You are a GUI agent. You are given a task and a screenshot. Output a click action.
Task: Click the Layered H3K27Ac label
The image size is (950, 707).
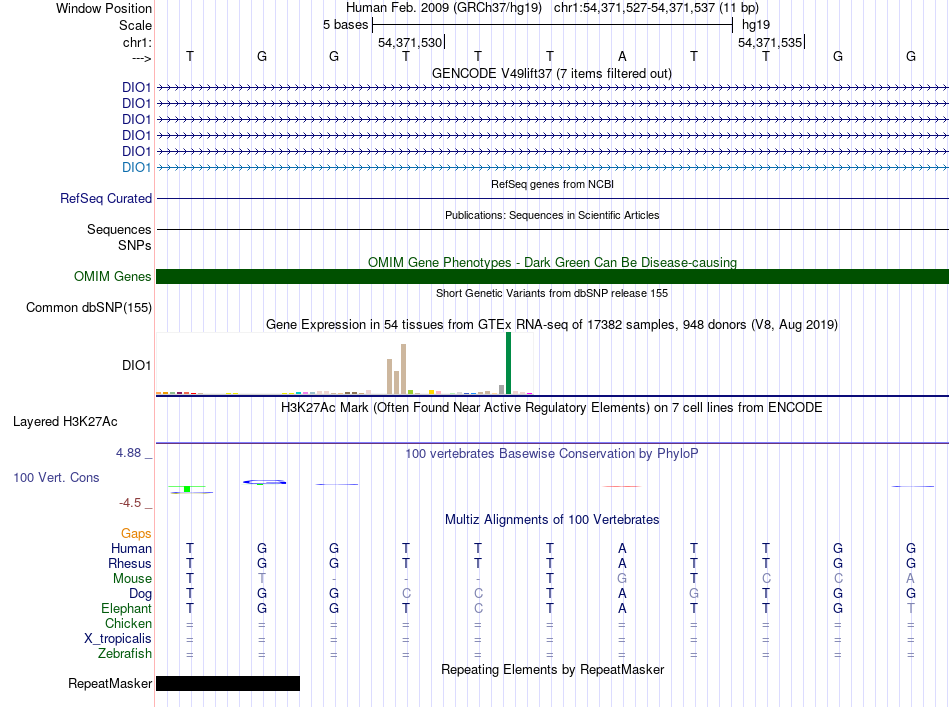[x=65, y=422]
